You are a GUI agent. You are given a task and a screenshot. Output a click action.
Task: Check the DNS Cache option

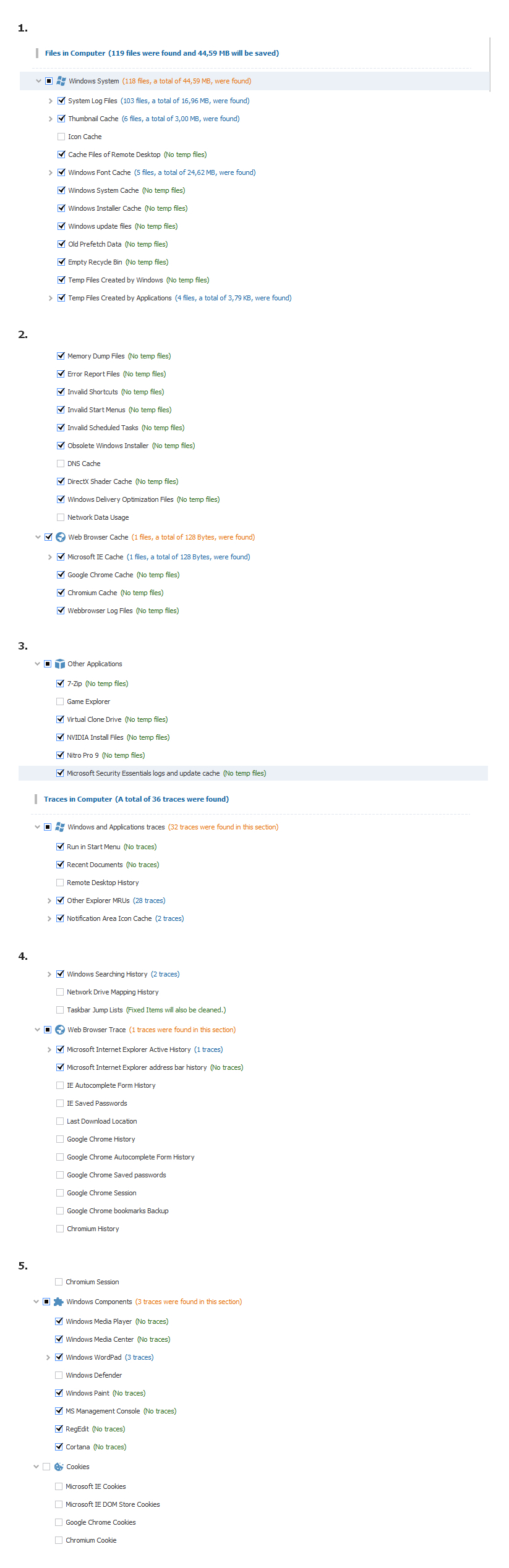pos(61,464)
